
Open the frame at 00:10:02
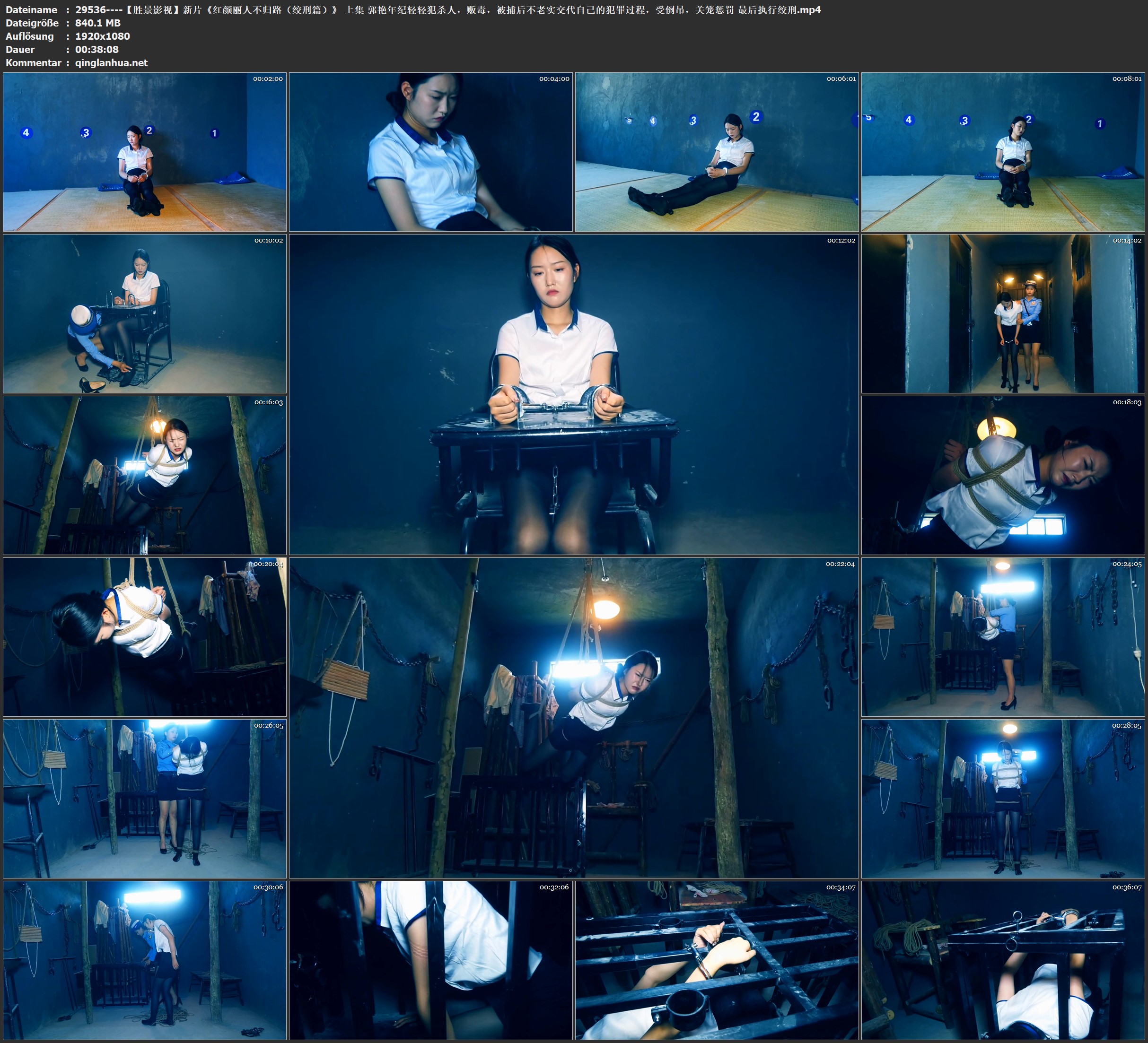pos(145,313)
